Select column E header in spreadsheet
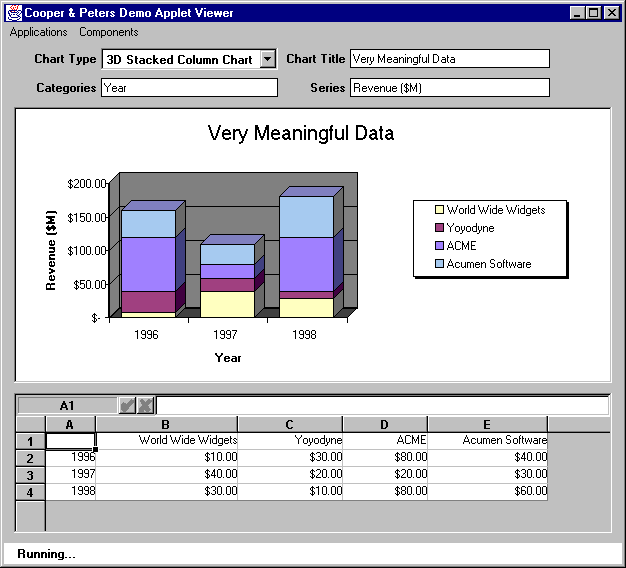The width and height of the screenshot is (626, 568). (487, 424)
